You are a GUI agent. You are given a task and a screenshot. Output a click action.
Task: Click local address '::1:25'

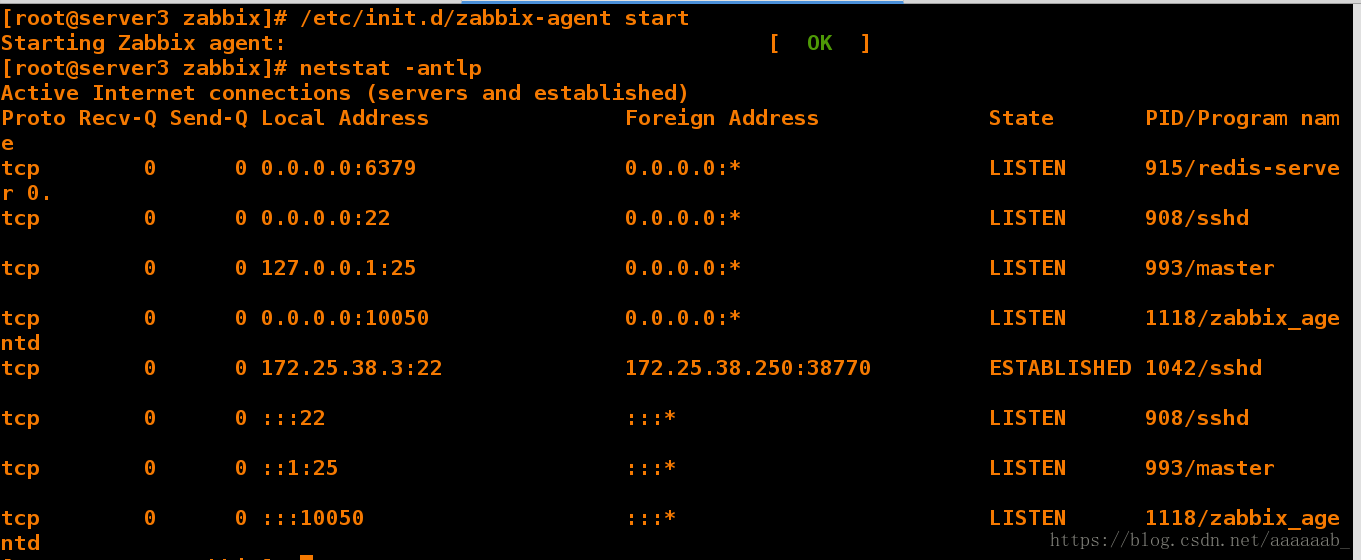tap(299, 468)
